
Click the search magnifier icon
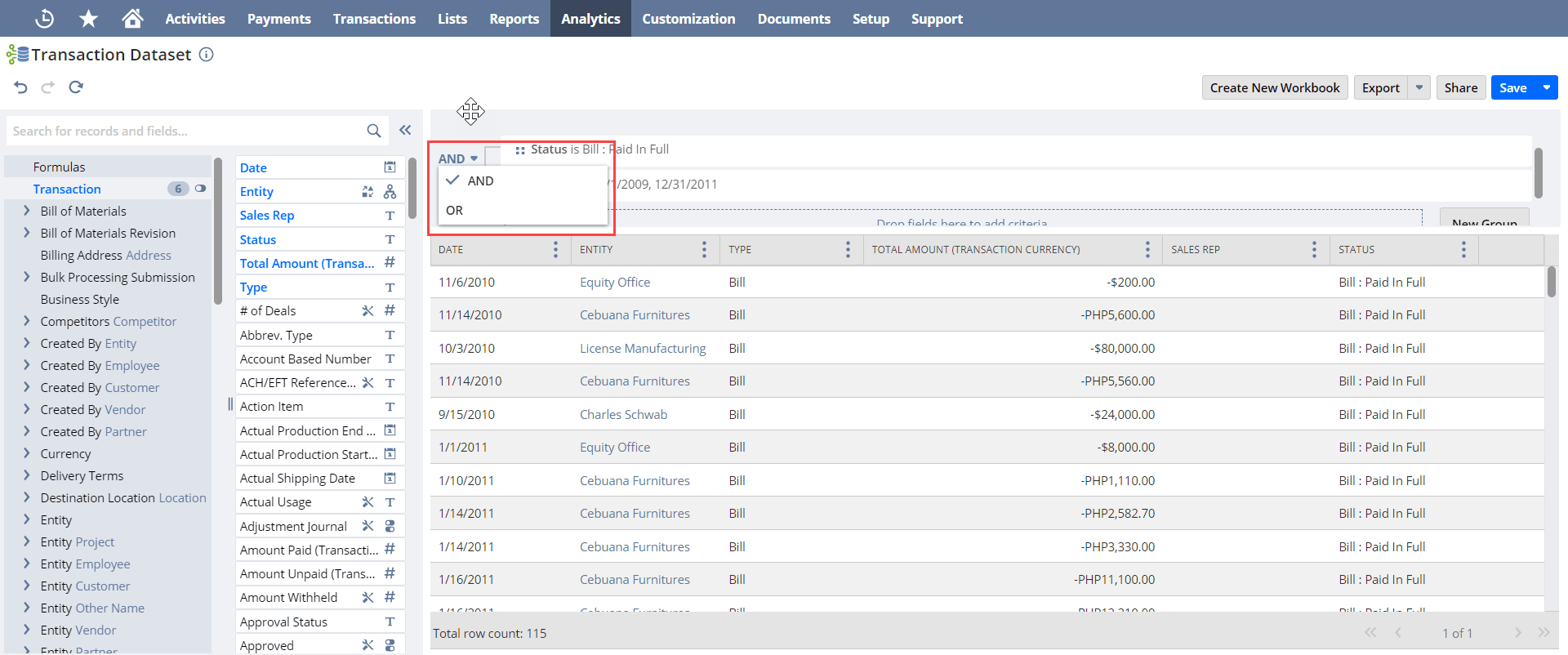(374, 131)
